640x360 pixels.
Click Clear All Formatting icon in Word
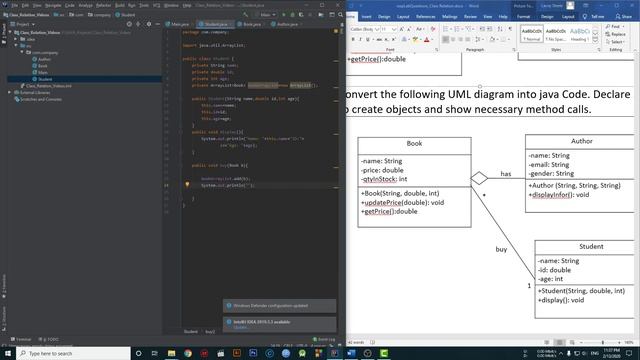433,29
